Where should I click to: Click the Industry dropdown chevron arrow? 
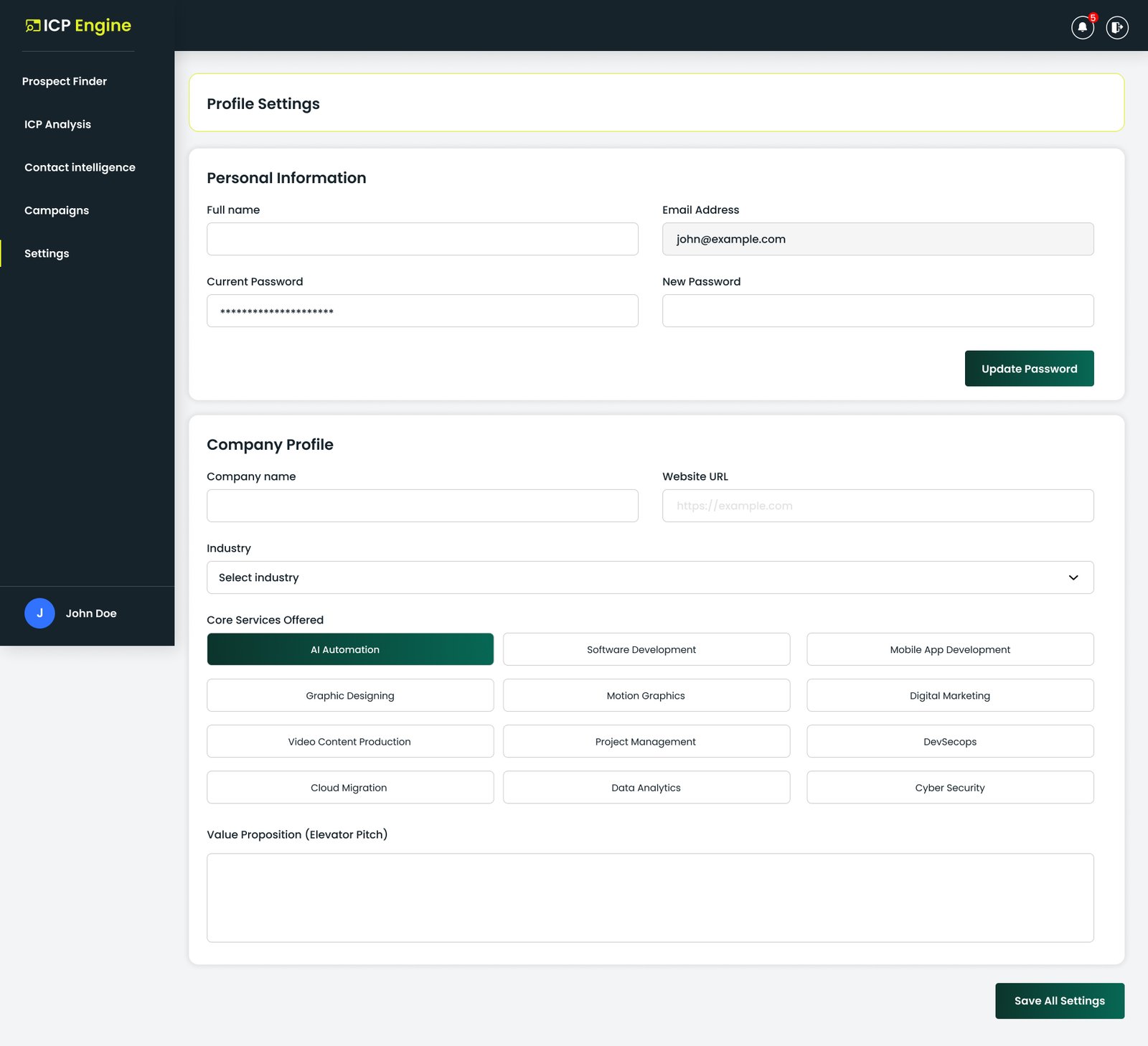(1073, 578)
